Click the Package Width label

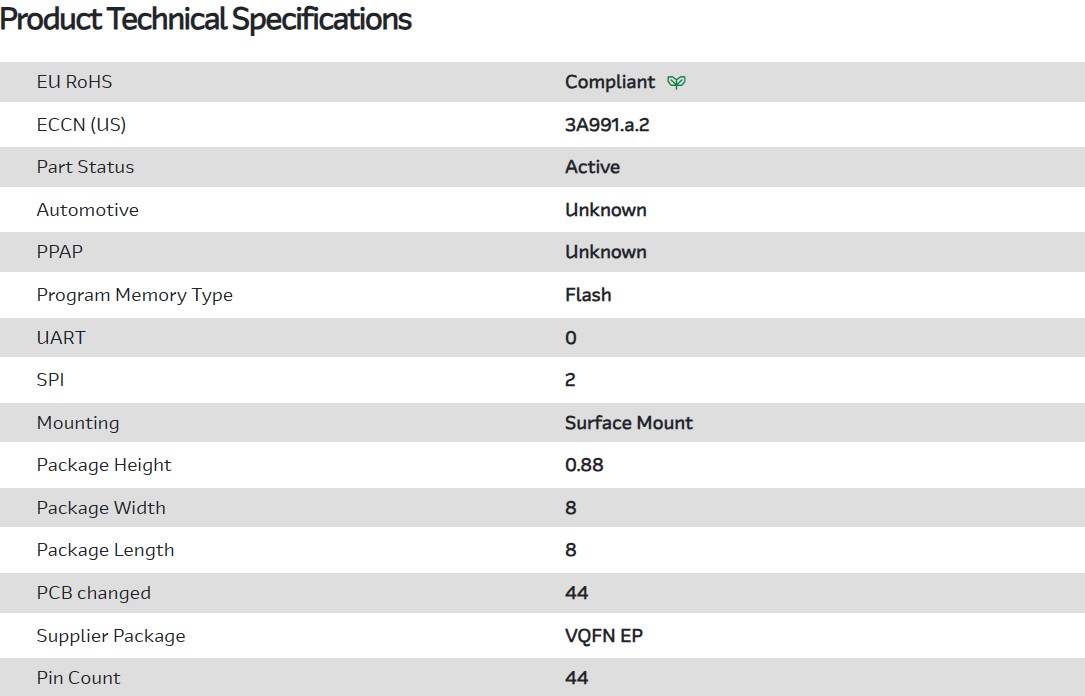[x=101, y=508]
